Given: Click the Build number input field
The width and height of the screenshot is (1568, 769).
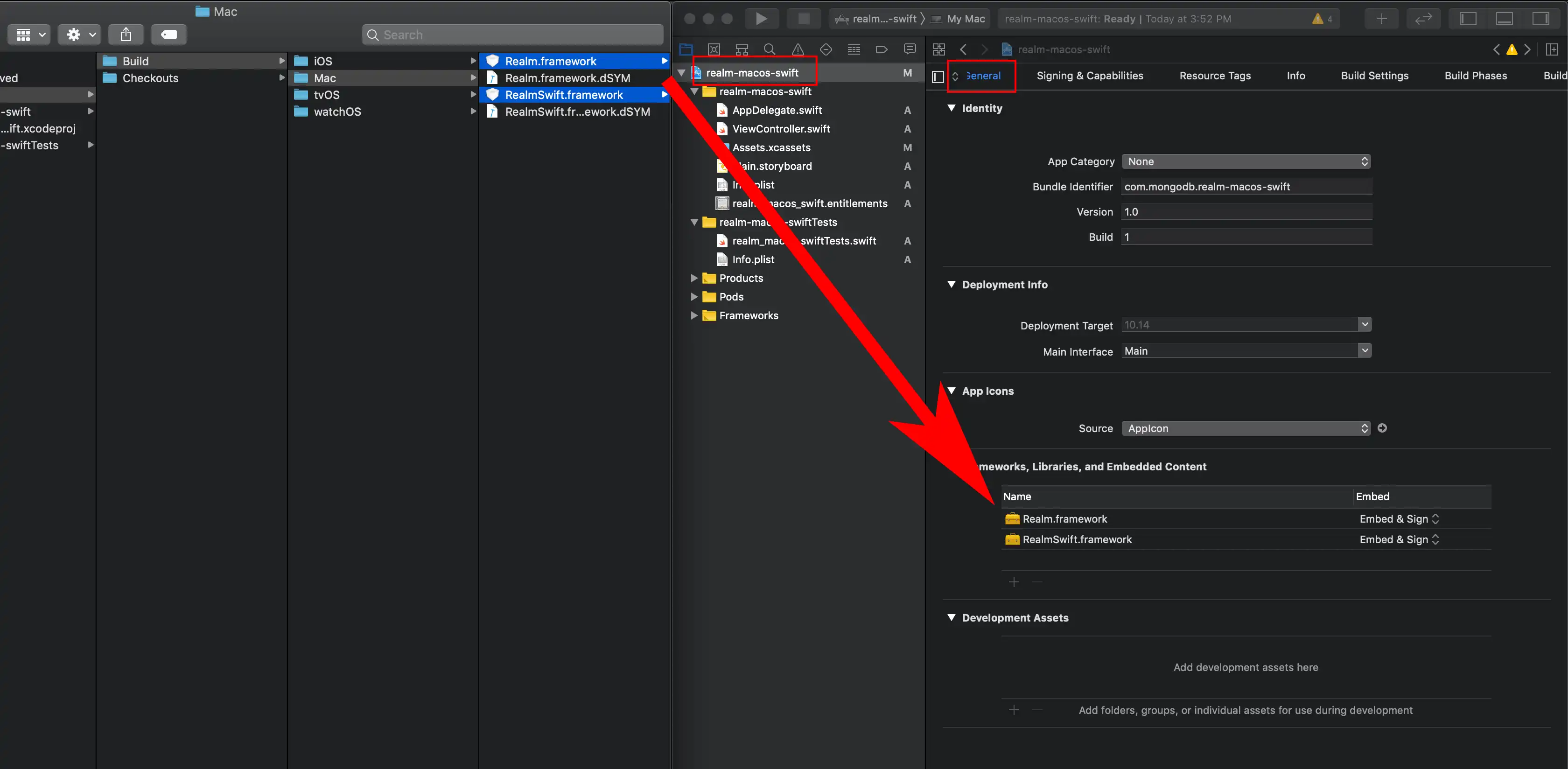Looking at the screenshot, I should (1245, 237).
